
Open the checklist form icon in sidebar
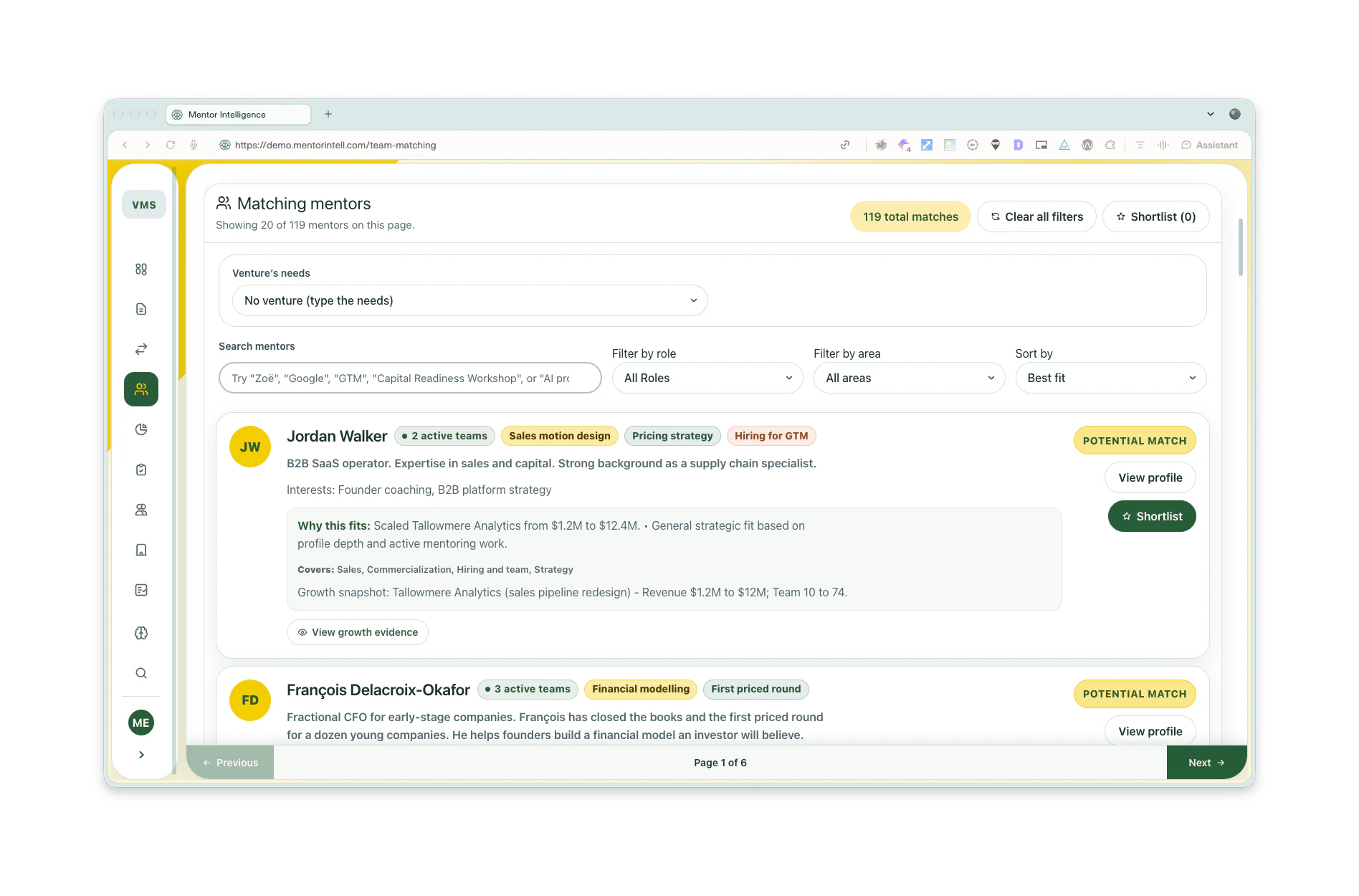[141, 590]
